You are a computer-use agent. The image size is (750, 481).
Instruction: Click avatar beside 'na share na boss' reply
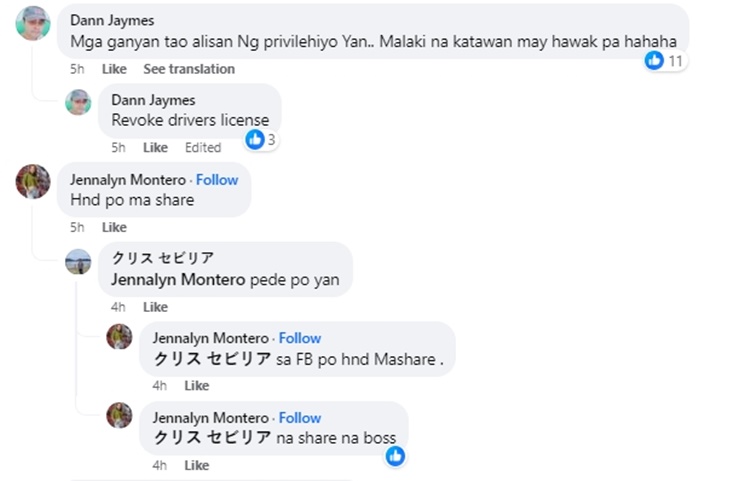(x=119, y=416)
